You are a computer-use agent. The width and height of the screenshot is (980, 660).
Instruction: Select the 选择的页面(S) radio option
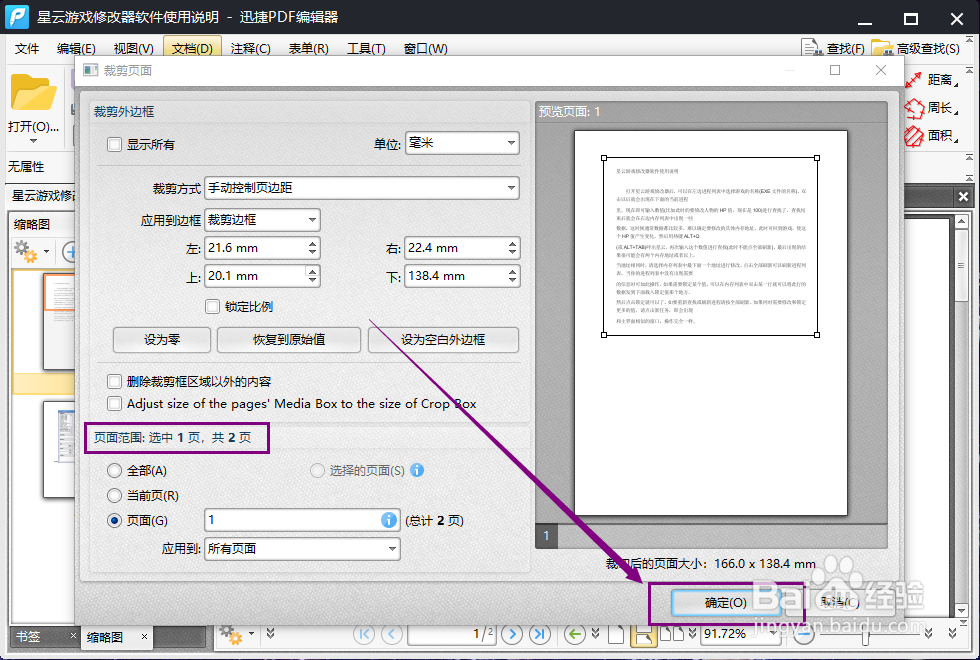[318, 470]
